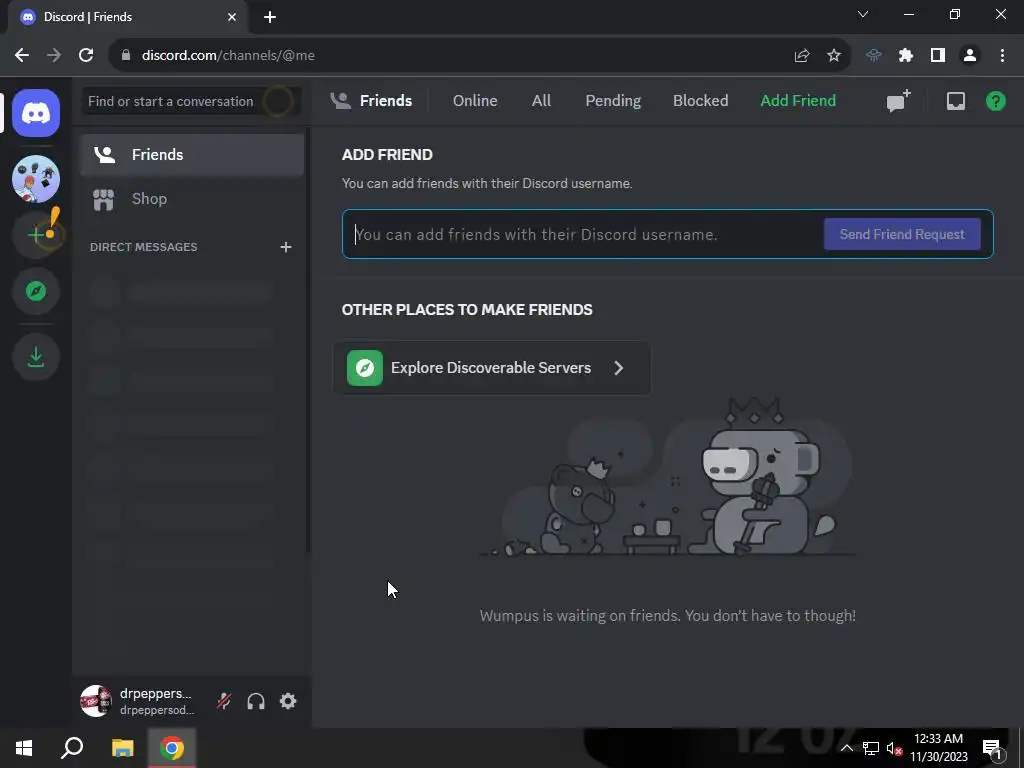Toggle the headphones deafen icon
1024x768 pixels.
coord(256,701)
